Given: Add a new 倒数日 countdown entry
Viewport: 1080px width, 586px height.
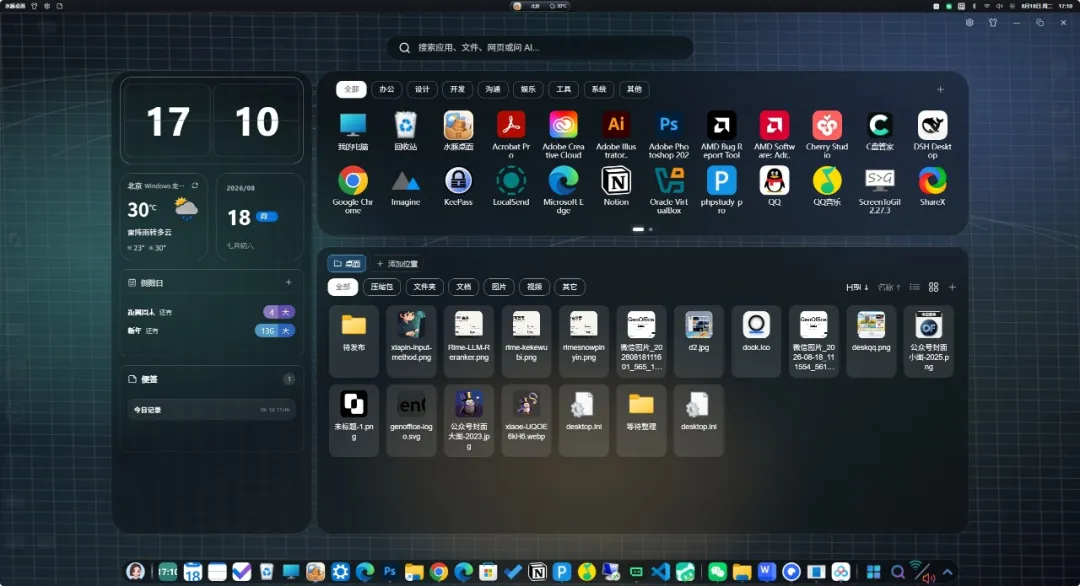Looking at the screenshot, I should pos(289,282).
